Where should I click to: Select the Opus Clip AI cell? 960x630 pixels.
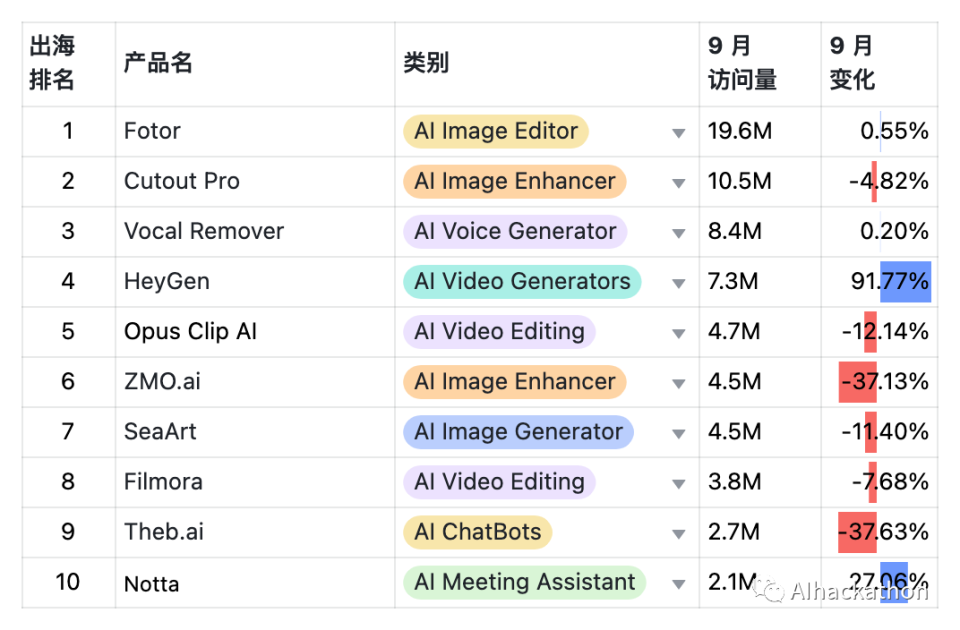coord(190,332)
